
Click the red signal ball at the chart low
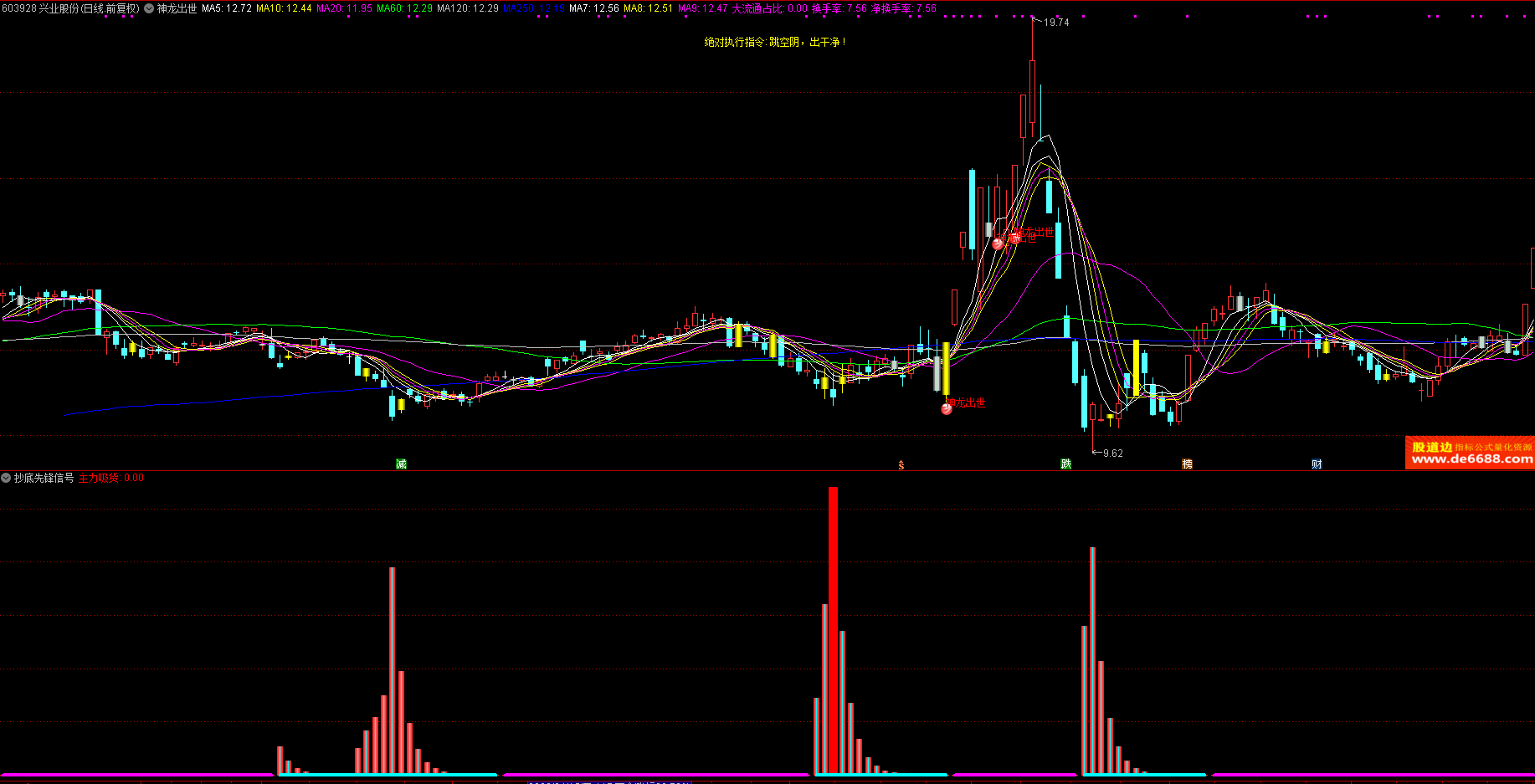point(947,408)
